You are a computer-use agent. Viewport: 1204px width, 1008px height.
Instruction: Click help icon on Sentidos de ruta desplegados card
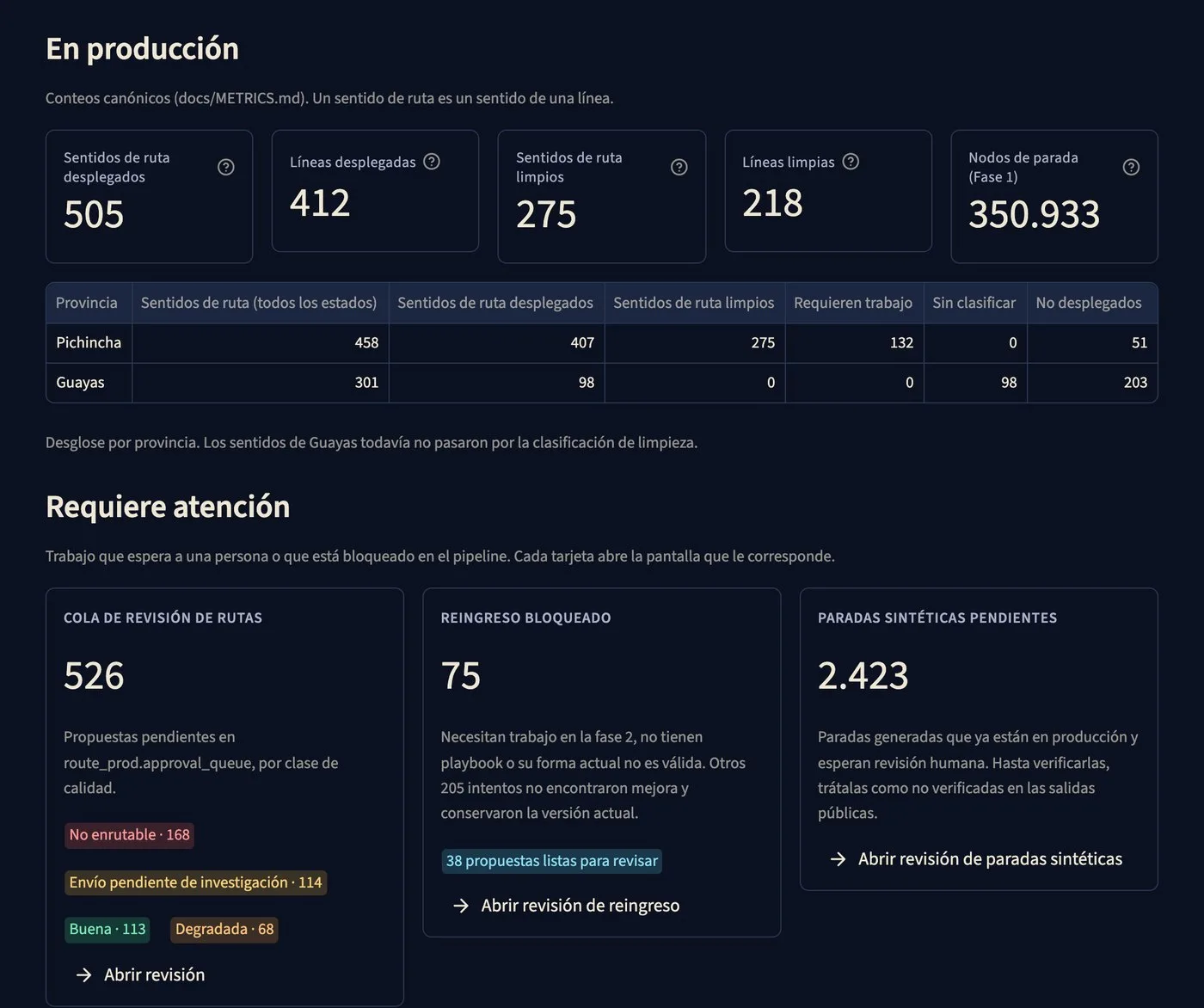[x=226, y=167]
